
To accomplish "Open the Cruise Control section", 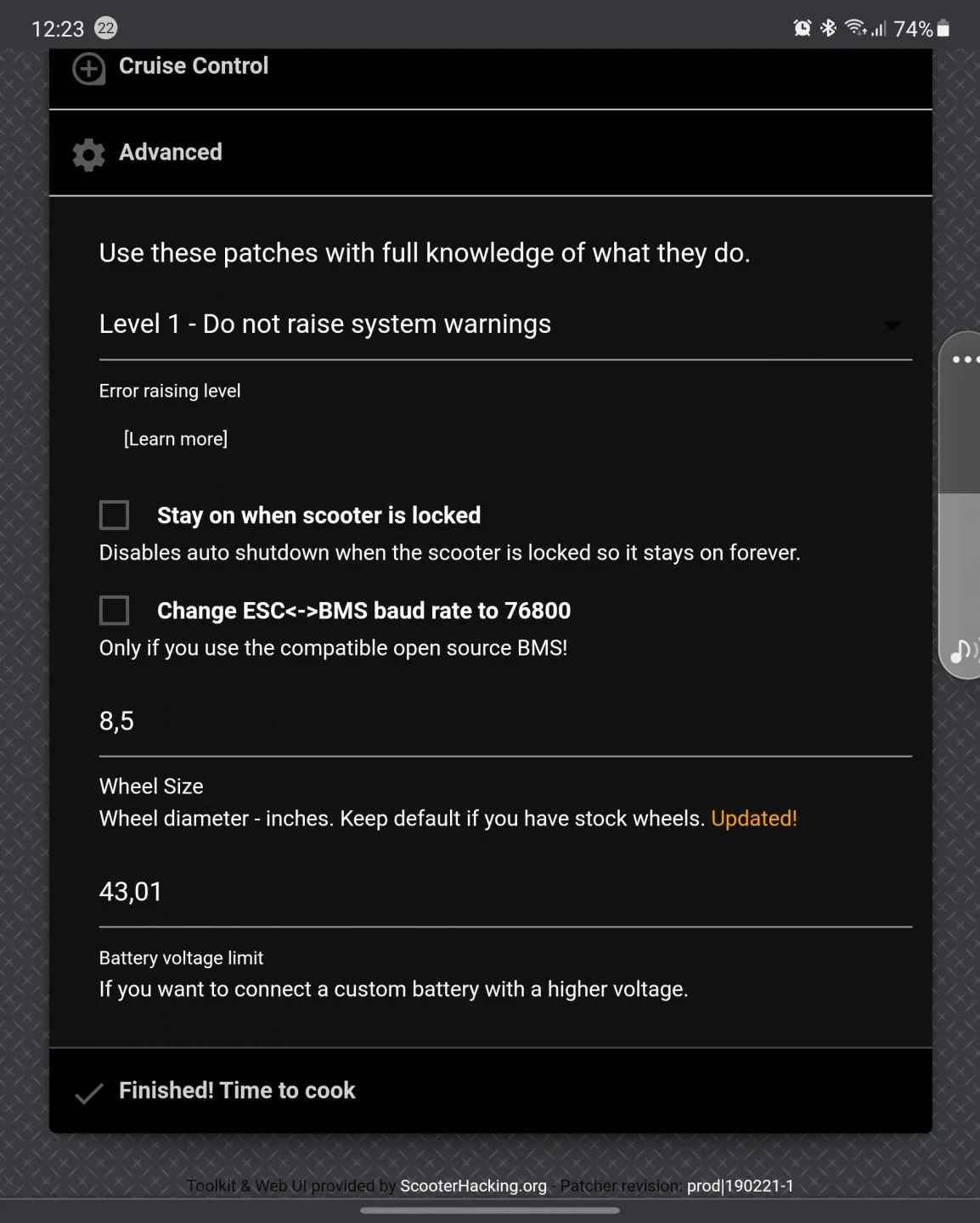I will pos(491,71).
